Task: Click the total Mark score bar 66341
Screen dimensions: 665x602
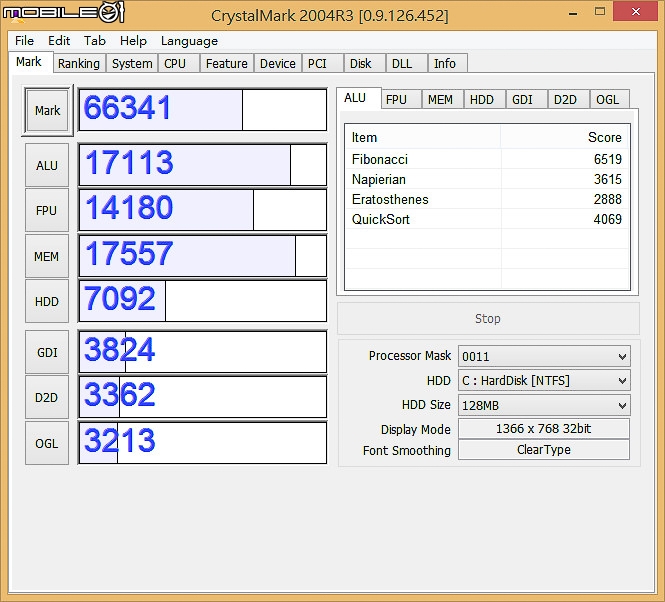Action: click(203, 109)
